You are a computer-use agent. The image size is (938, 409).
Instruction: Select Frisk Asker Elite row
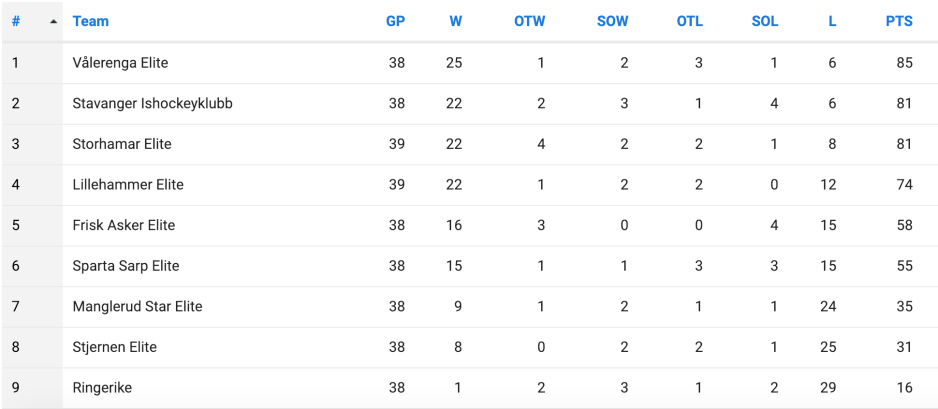point(124,225)
